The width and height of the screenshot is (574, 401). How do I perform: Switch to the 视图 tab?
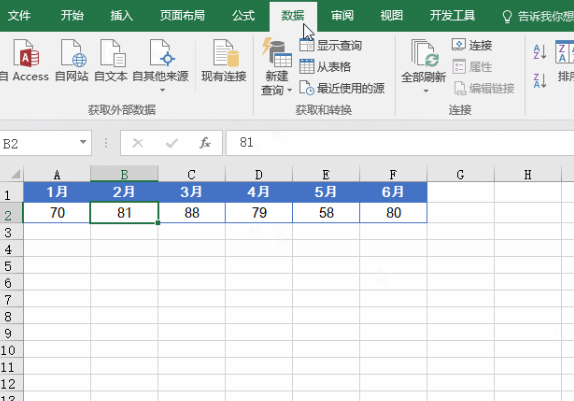click(x=392, y=16)
